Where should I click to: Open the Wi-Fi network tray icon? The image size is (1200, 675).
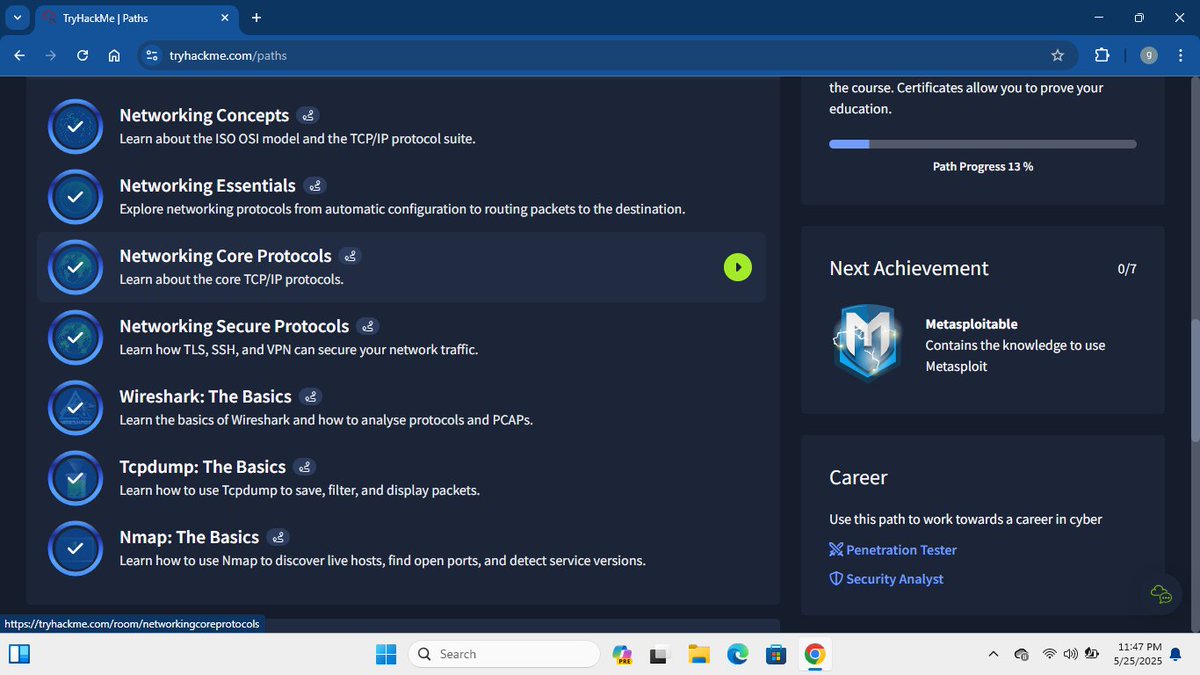click(1049, 654)
